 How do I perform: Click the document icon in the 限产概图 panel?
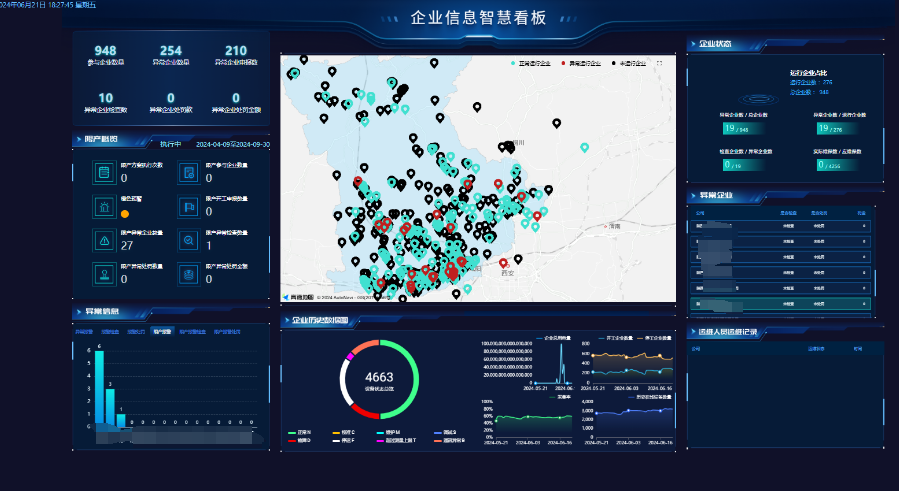[x=187, y=173]
